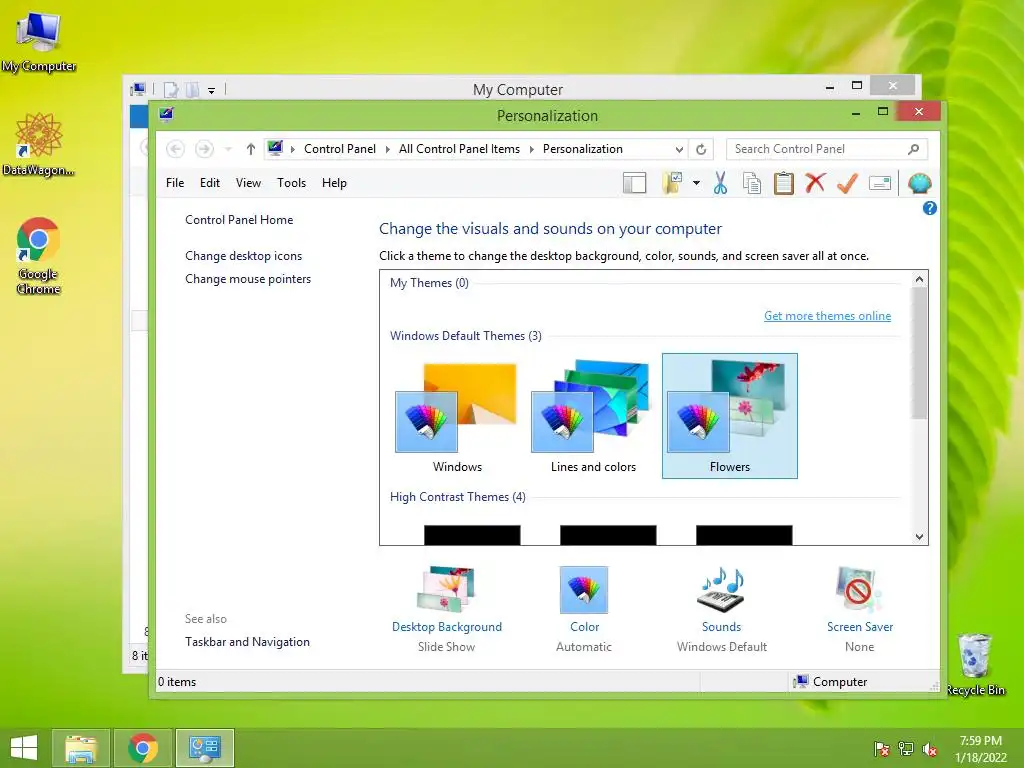1024x768 pixels.
Task: Click the first High Contrast theme thumbnail
Action: click(472, 535)
